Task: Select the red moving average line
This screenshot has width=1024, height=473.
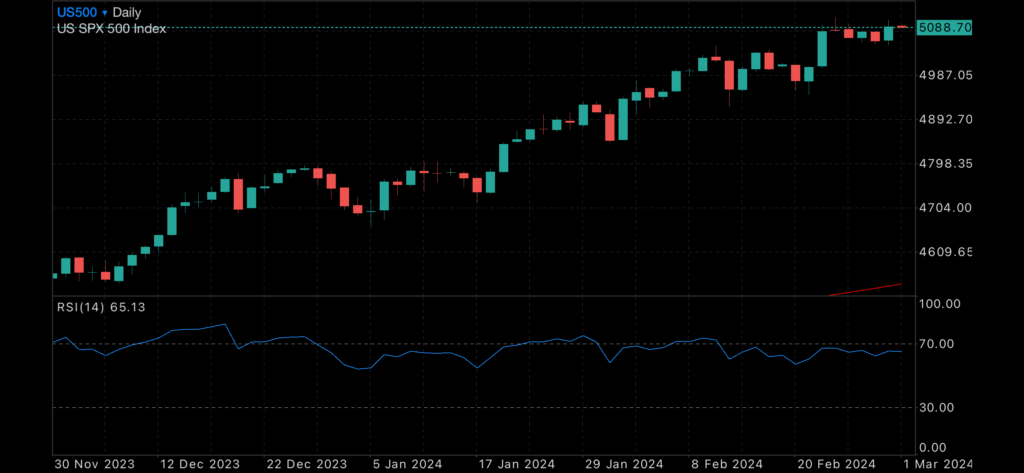Action: pyautogui.click(x=865, y=289)
